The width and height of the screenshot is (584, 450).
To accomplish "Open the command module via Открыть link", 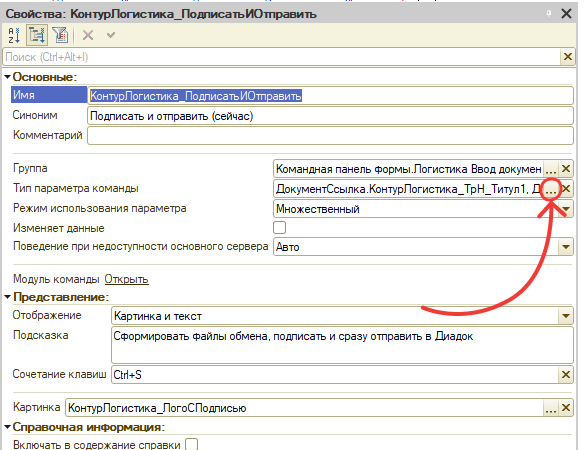I will 126,279.
